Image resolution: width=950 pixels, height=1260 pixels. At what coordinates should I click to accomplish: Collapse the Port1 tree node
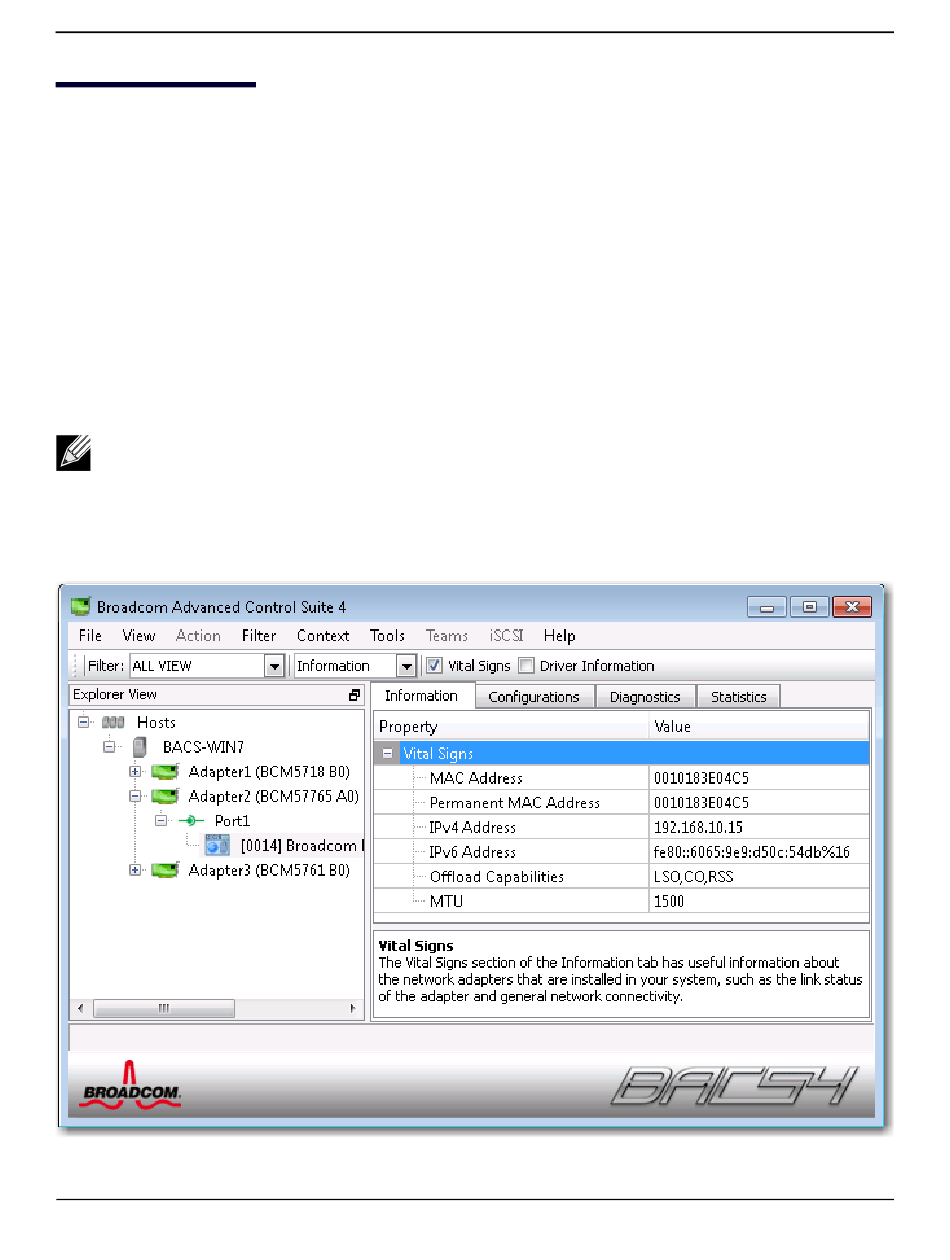point(160,820)
